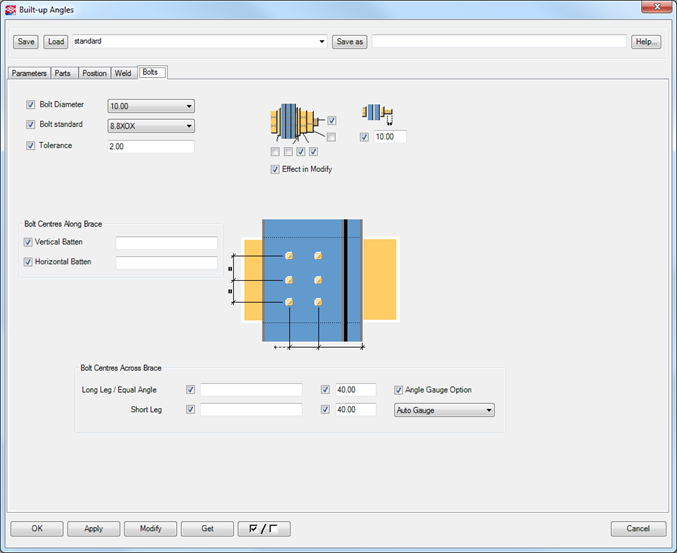This screenshot has width=677, height=553.
Task: Toggle the Tolerance checkbox
Action: 31,146
